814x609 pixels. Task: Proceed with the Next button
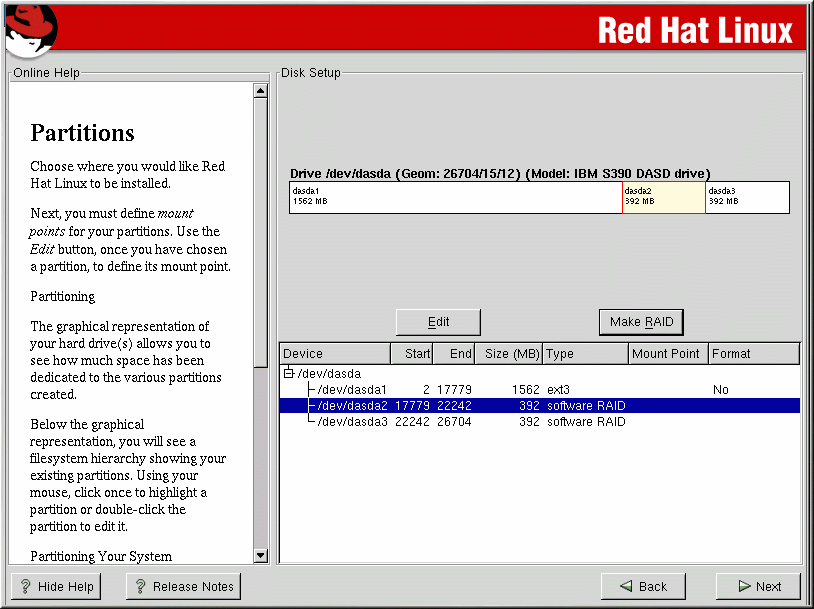pos(758,587)
